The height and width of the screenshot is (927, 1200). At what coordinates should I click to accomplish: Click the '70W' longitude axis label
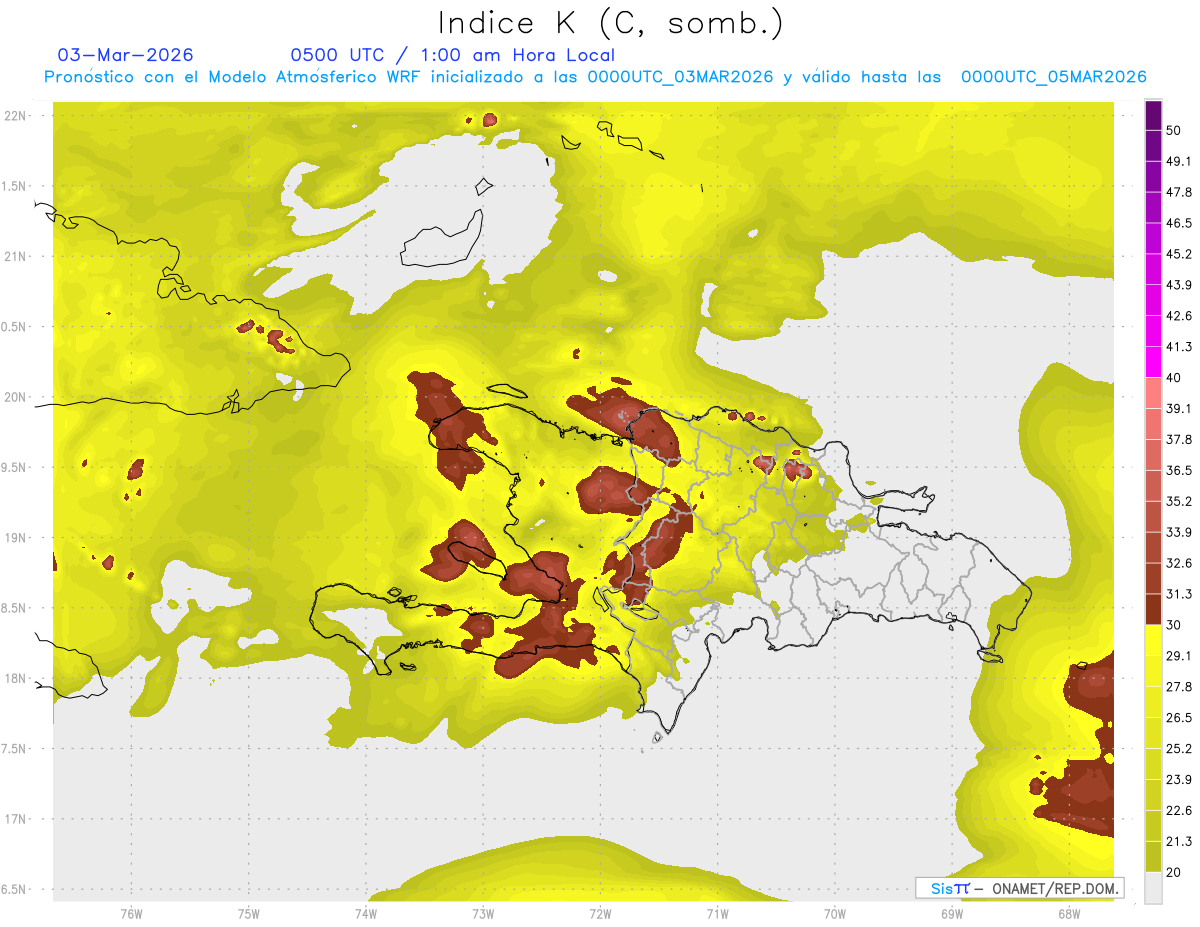835,913
